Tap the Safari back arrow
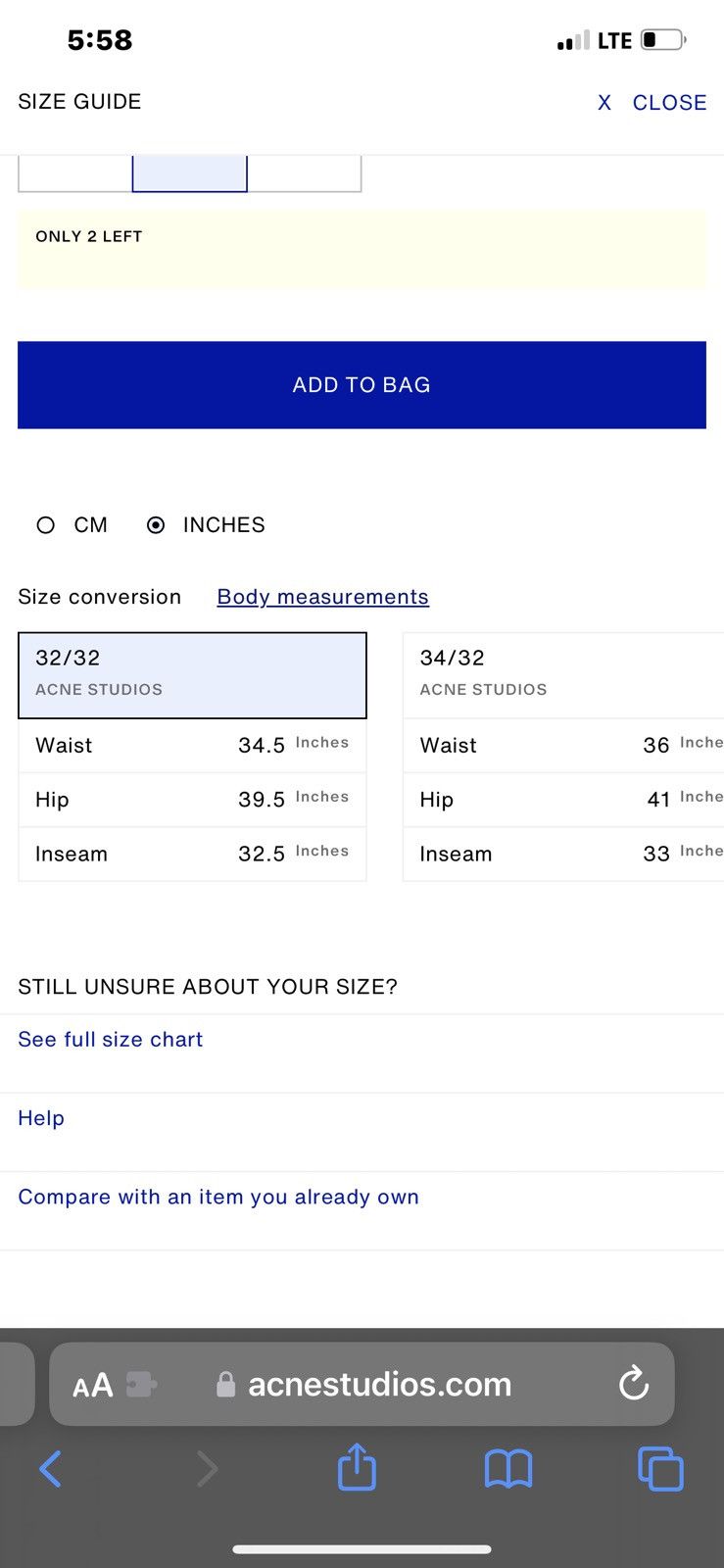 tap(50, 1468)
